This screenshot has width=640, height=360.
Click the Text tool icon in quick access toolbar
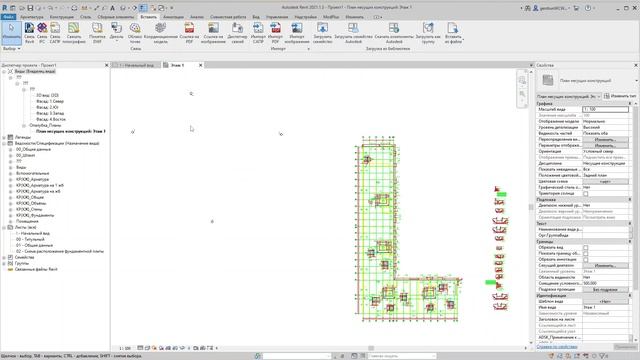click(x=112, y=8)
